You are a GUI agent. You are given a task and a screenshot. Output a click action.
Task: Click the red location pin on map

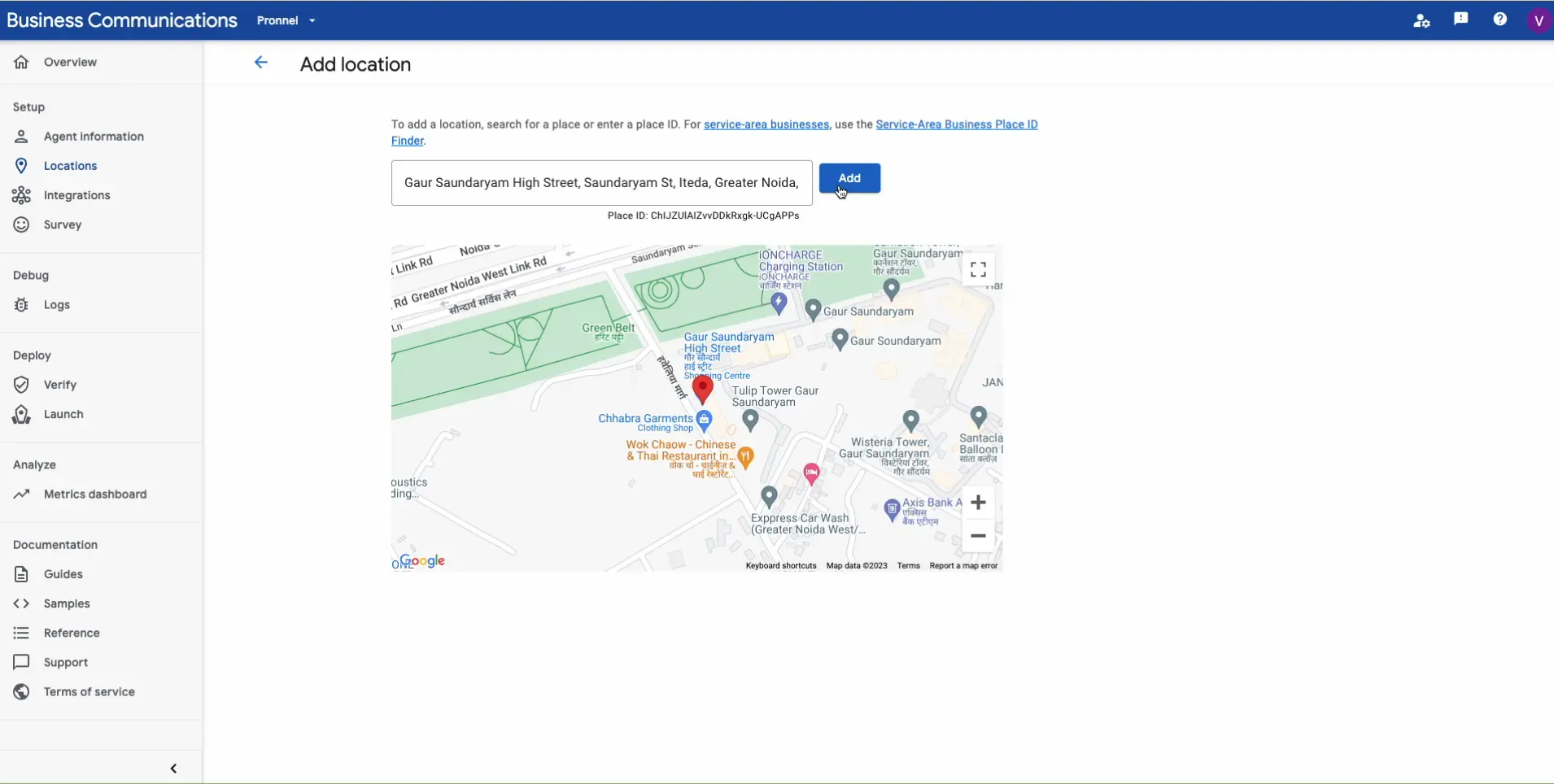tap(703, 389)
